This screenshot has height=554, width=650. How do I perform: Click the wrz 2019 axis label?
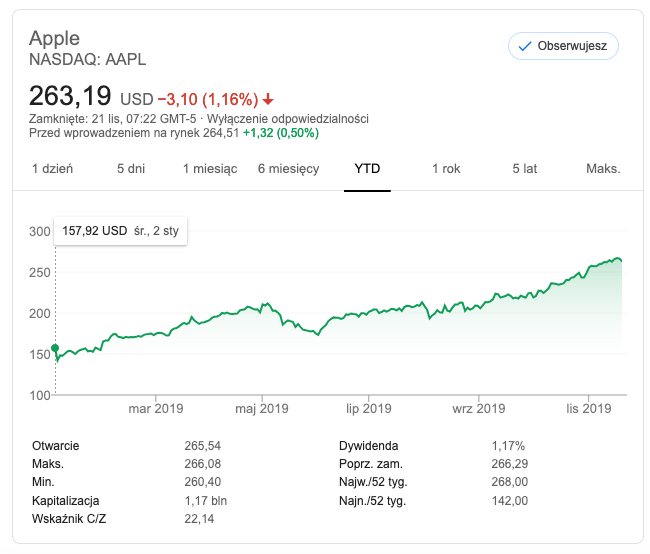pyautogui.click(x=479, y=409)
